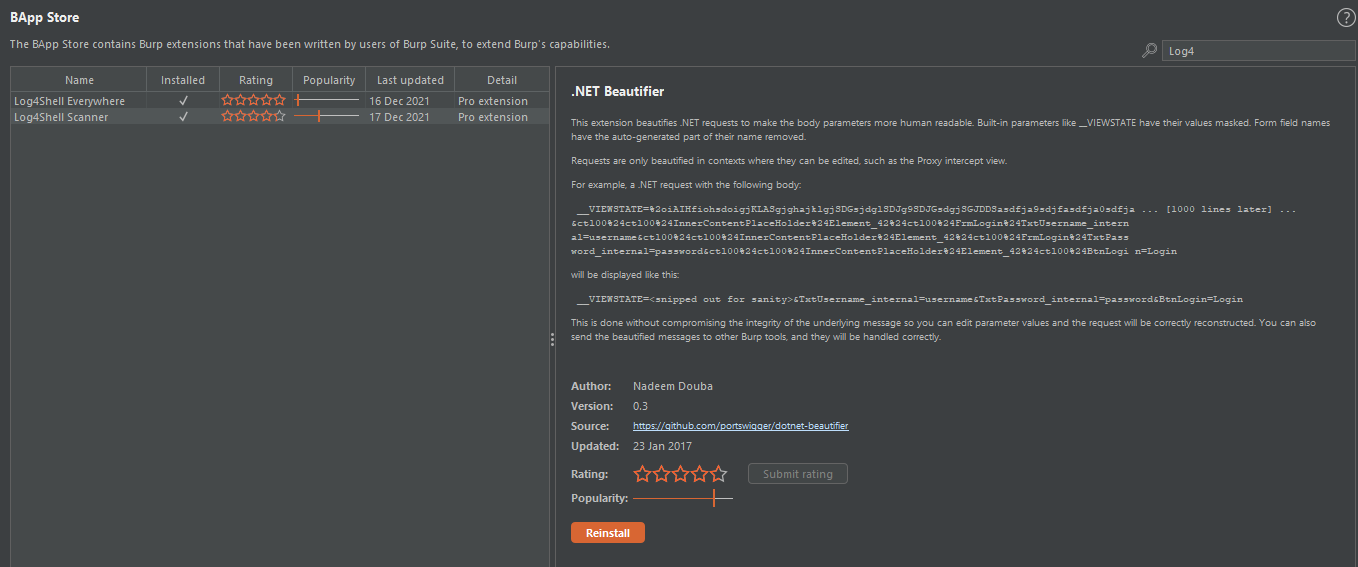
Task: Click installed checkmark for Log4Shell Everywhere
Action: [183, 101]
